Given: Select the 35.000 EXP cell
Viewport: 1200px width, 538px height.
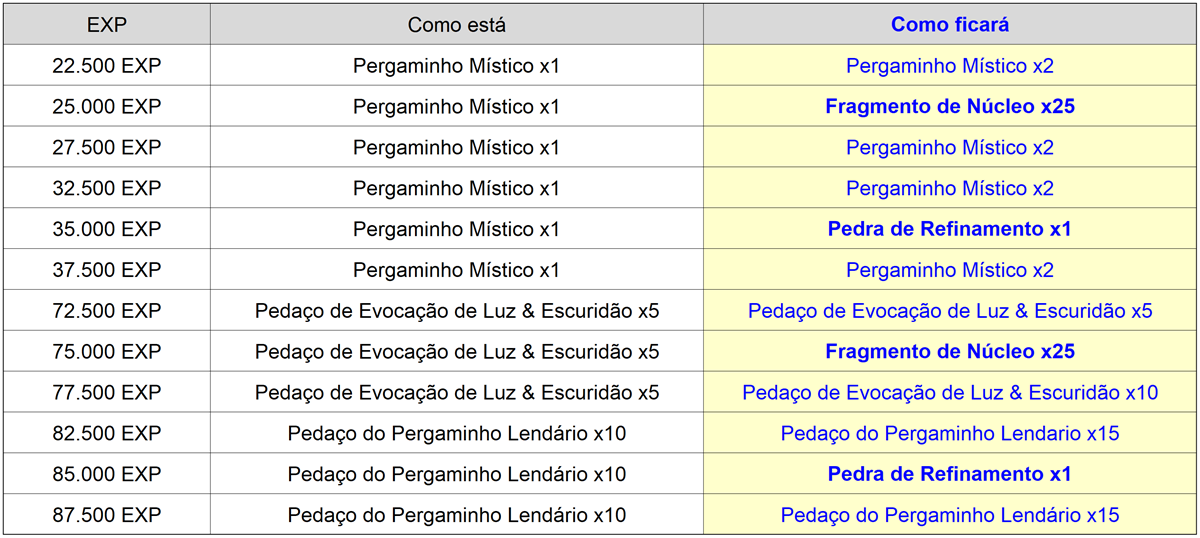Looking at the screenshot, I should [106, 229].
